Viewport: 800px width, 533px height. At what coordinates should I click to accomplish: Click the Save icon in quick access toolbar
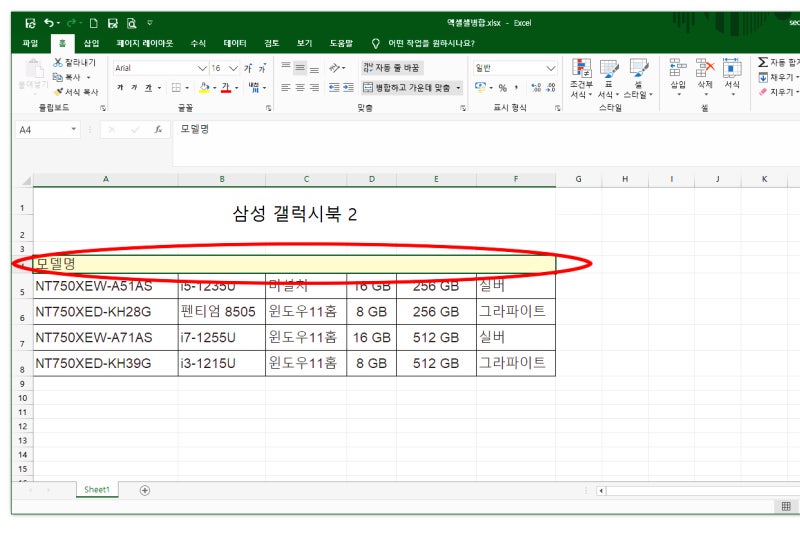[30, 23]
